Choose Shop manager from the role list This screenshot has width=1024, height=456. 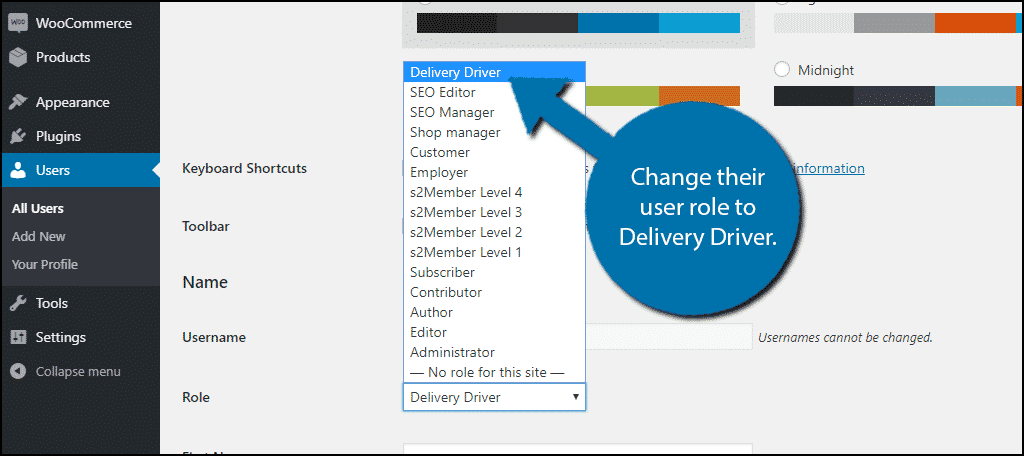(x=494, y=132)
